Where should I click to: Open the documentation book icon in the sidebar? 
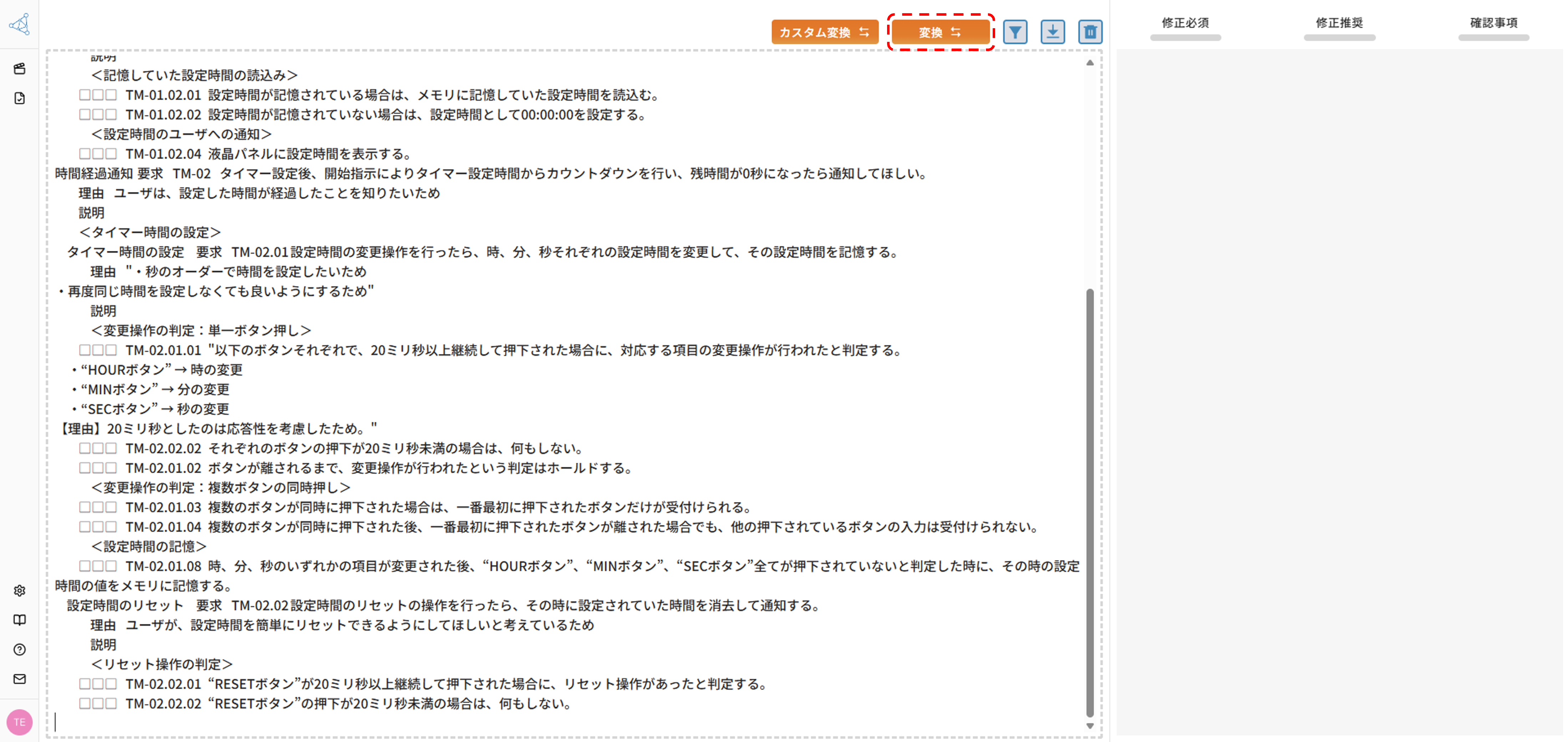[20, 620]
